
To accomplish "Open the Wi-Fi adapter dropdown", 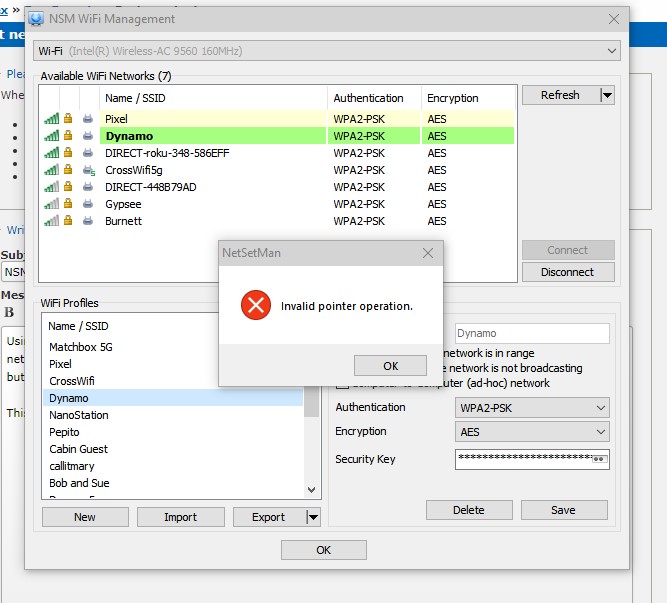I will 326,51.
